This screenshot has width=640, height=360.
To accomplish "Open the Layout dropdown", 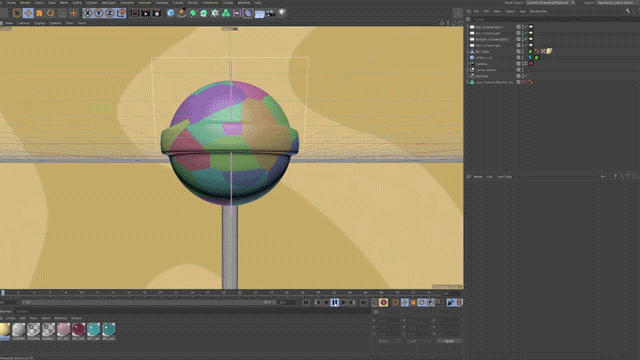I will coord(618,2).
